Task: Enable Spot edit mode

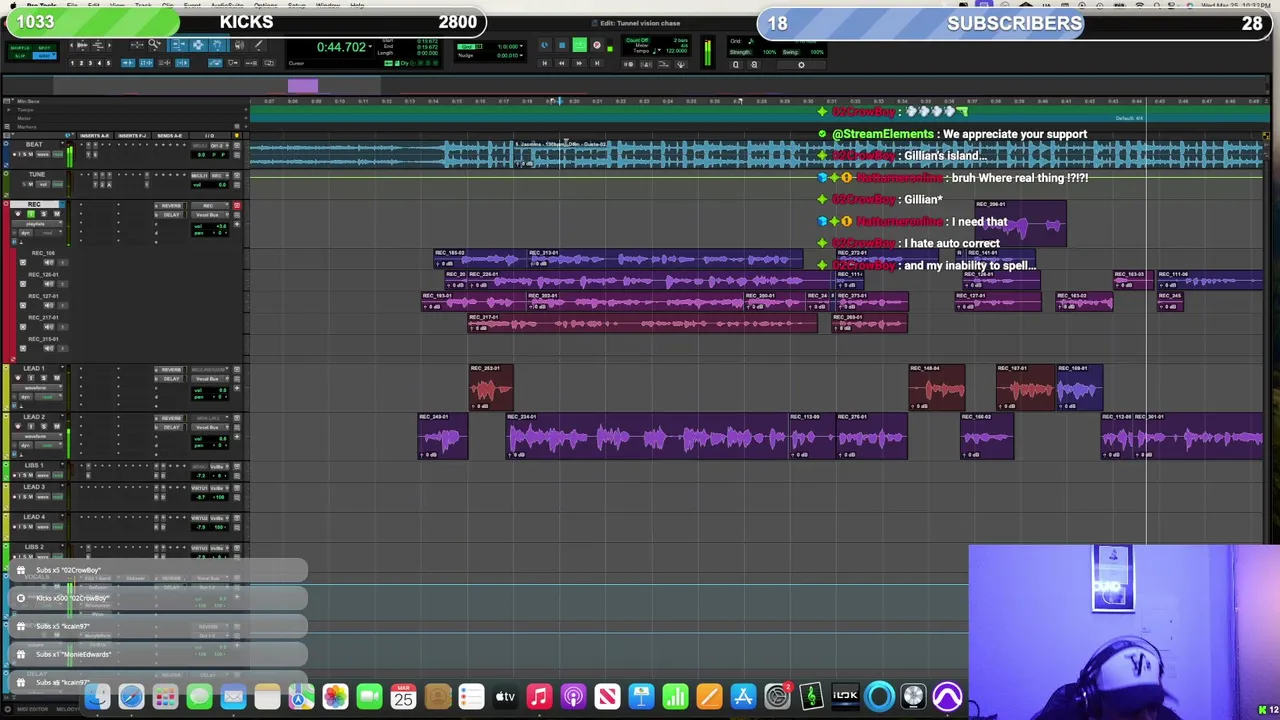Action: [x=44, y=48]
